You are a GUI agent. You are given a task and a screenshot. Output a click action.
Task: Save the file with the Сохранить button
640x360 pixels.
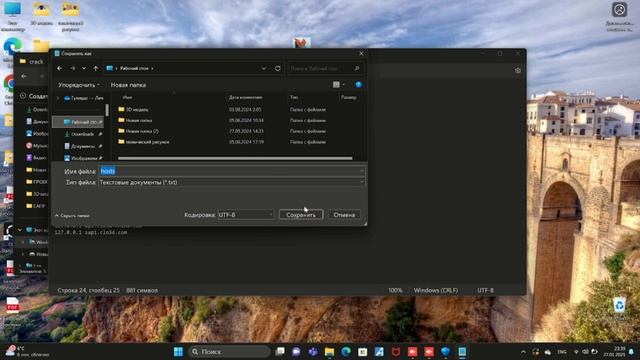tap(301, 215)
